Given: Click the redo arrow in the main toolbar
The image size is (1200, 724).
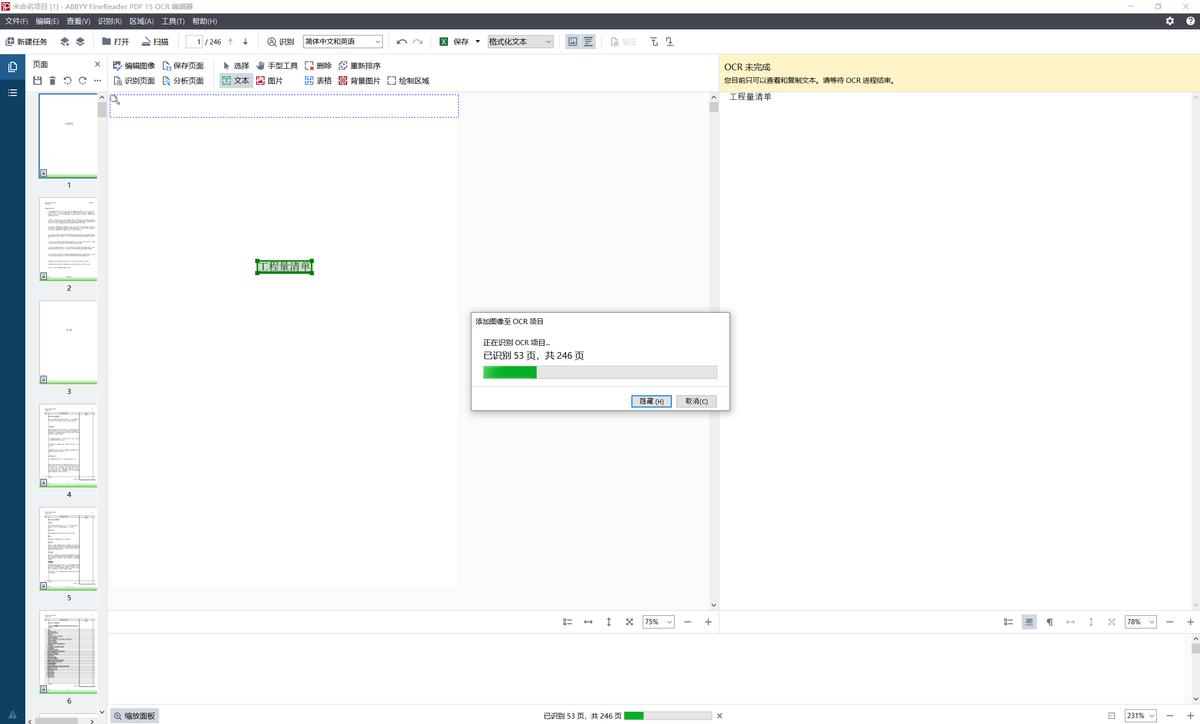Looking at the screenshot, I should pos(418,42).
